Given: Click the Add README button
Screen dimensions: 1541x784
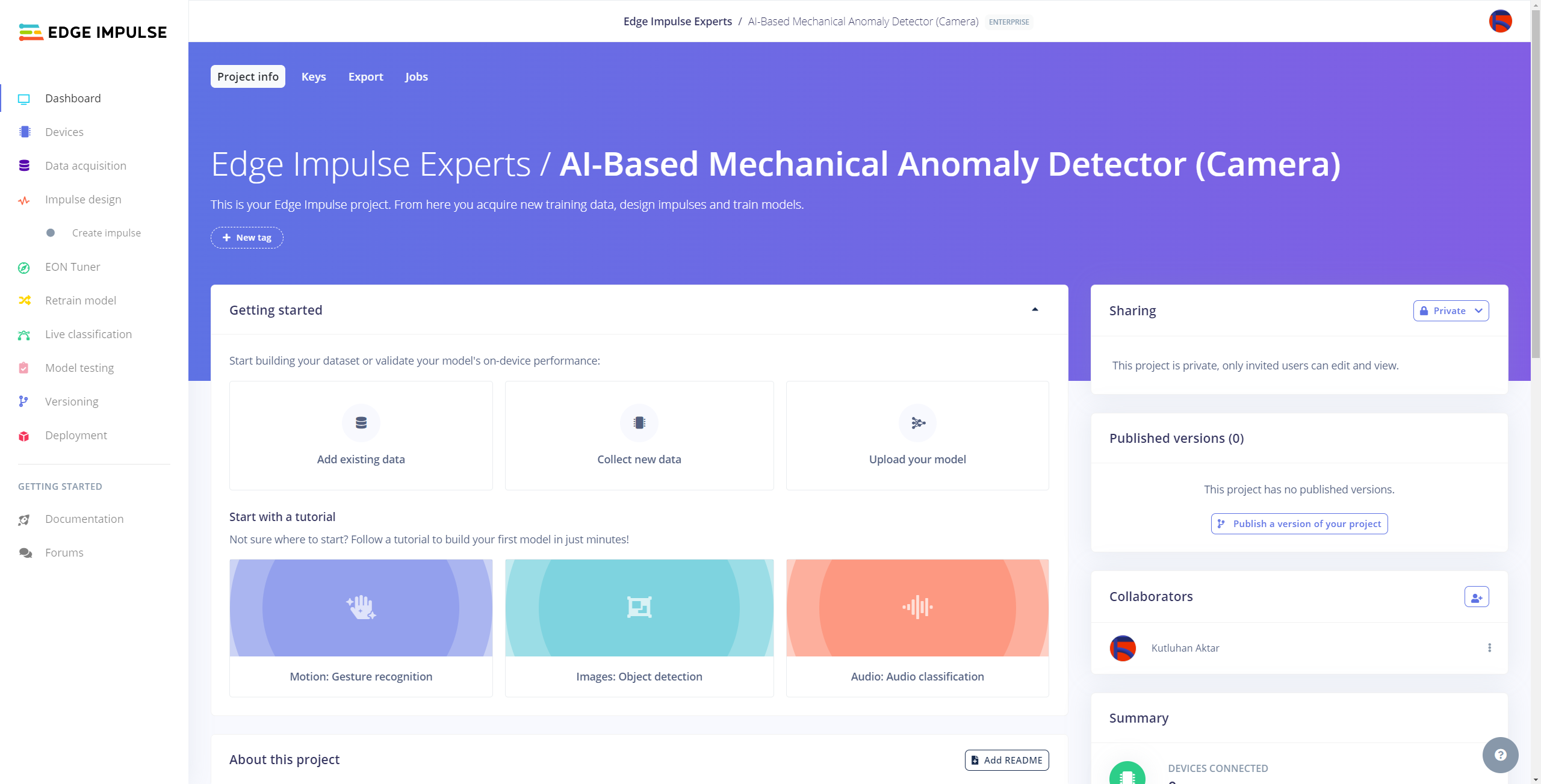Looking at the screenshot, I should pos(1006,760).
